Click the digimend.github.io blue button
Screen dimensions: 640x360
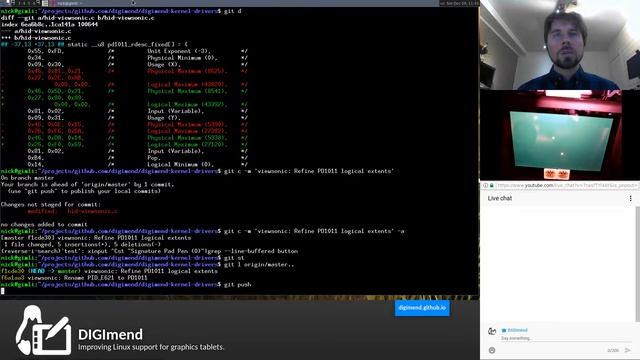coord(422,308)
